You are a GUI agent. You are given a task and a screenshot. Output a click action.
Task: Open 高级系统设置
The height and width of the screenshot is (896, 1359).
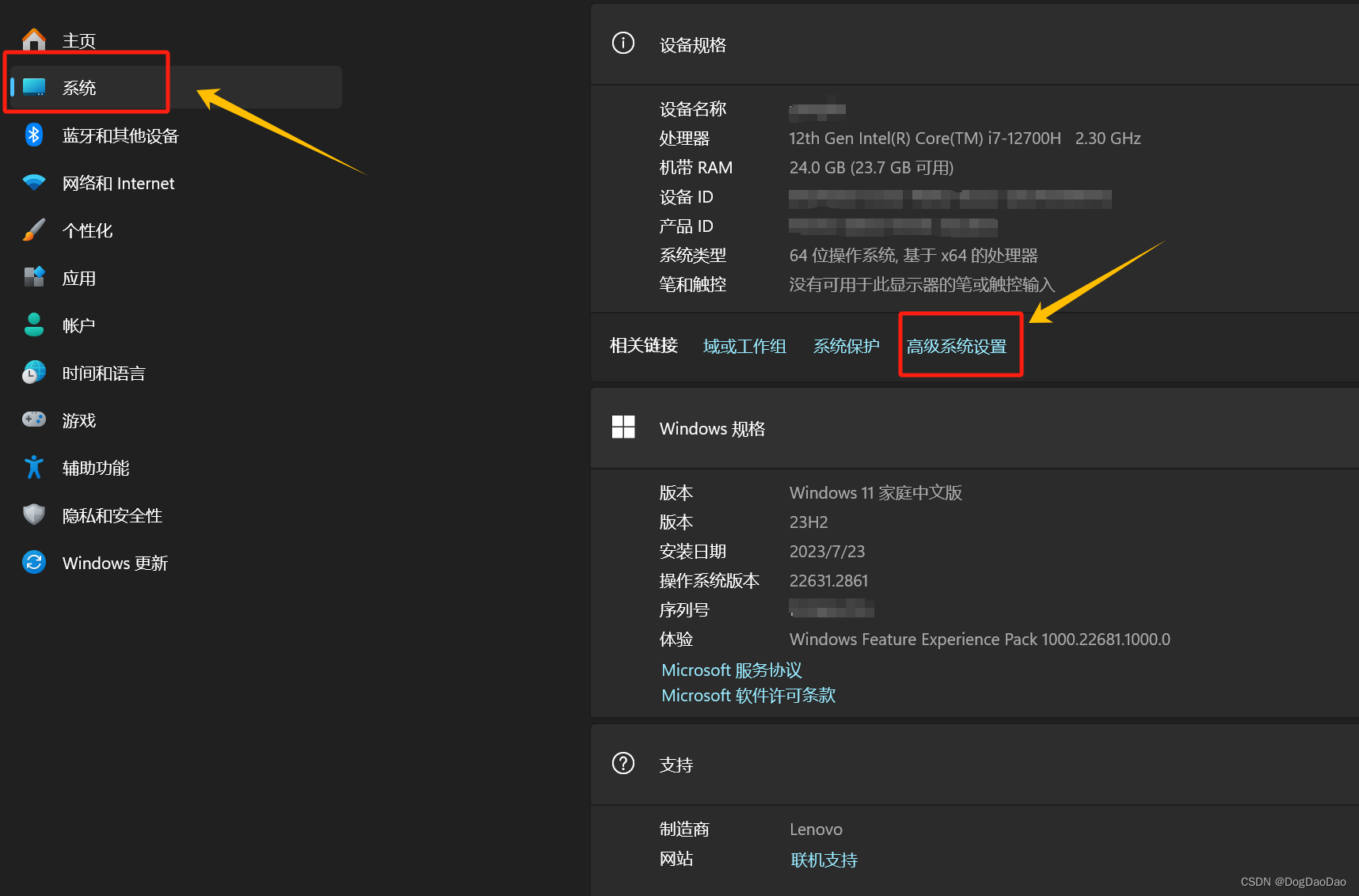coord(960,345)
